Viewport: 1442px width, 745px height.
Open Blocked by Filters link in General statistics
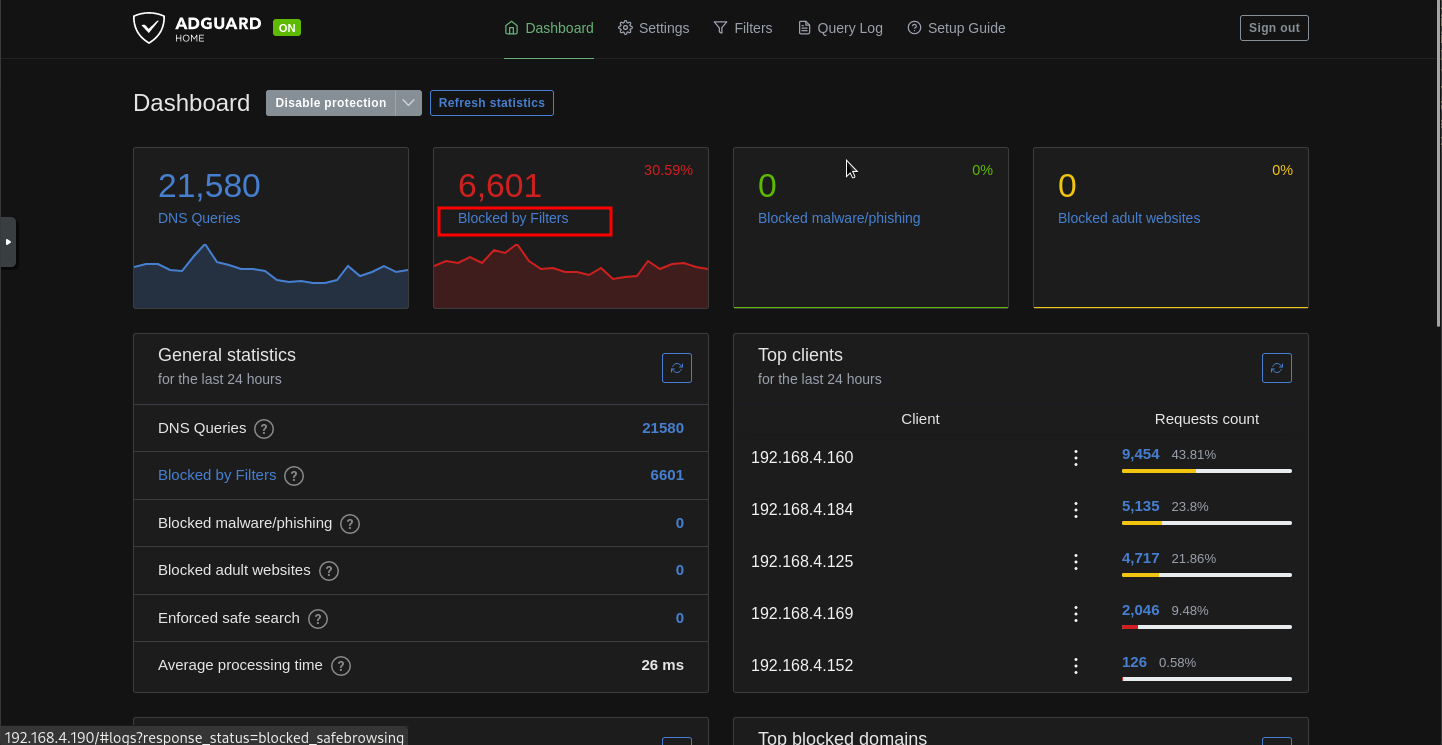(x=217, y=475)
